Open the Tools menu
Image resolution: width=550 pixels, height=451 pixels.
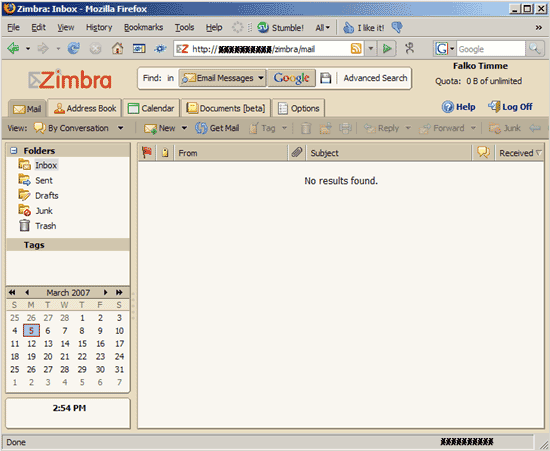pyautogui.click(x=185, y=27)
